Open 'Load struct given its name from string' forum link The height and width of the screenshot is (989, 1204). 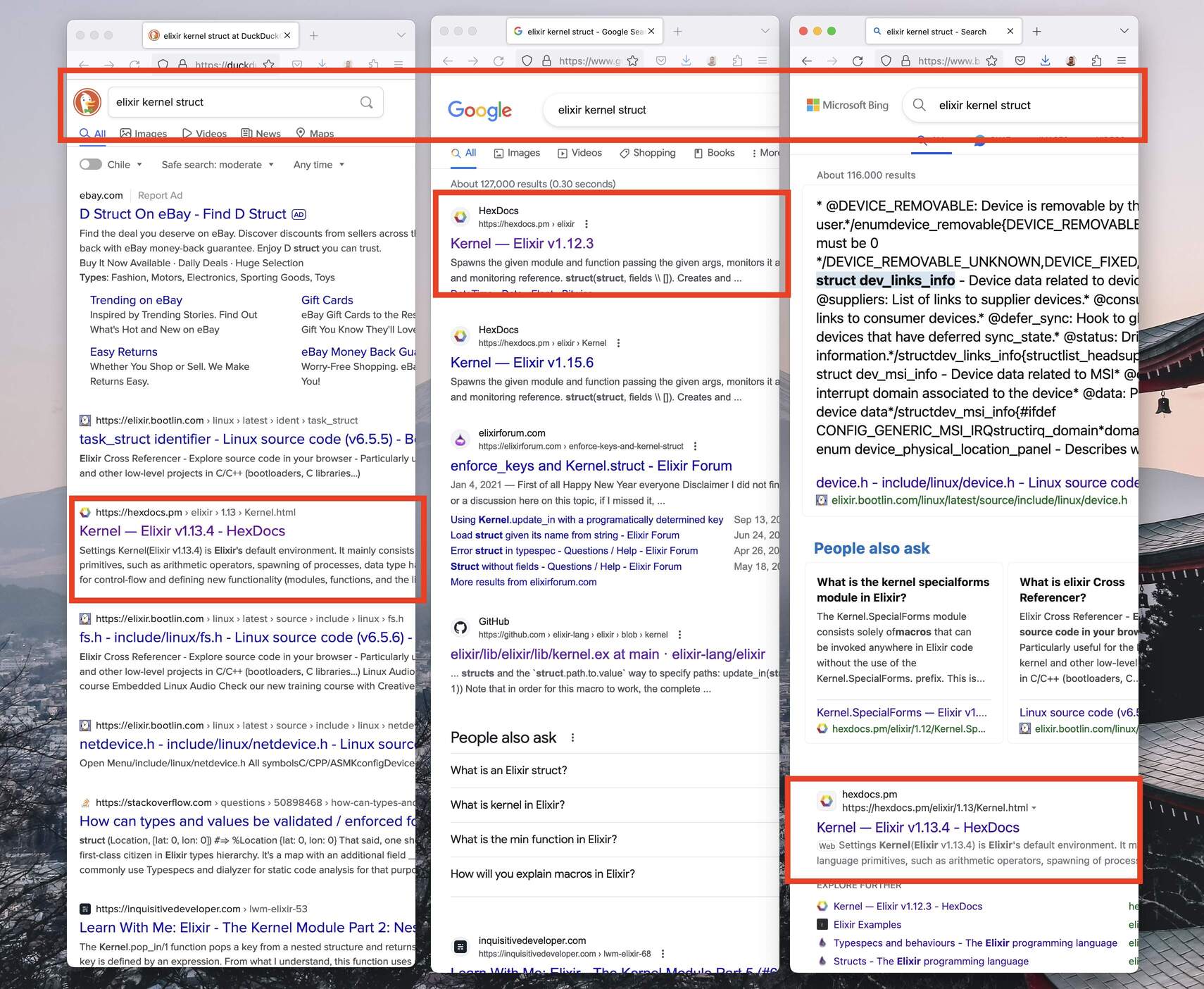click(565, 535)
